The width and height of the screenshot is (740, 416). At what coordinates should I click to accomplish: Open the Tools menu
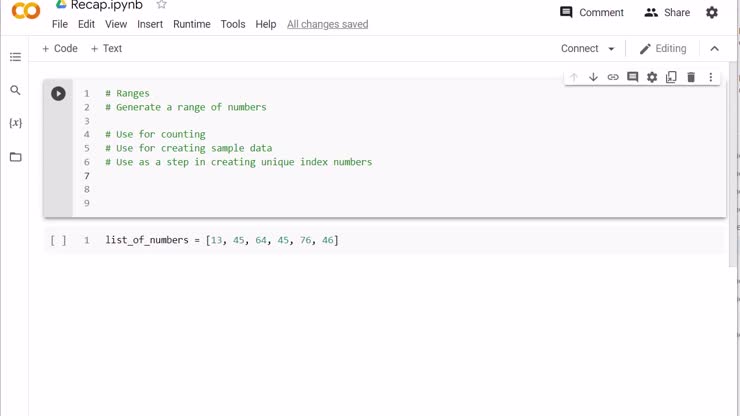[x=233, y=24]
